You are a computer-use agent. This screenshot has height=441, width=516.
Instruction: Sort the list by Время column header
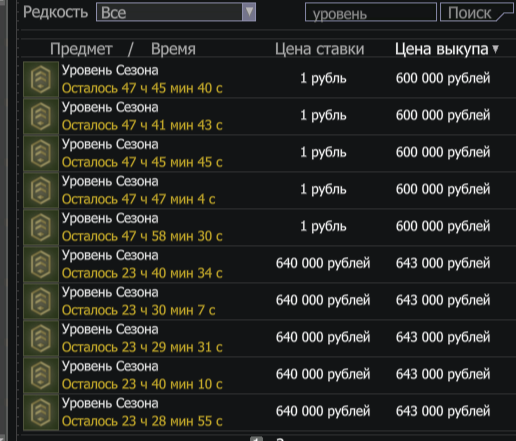click(x=173, y=49)
